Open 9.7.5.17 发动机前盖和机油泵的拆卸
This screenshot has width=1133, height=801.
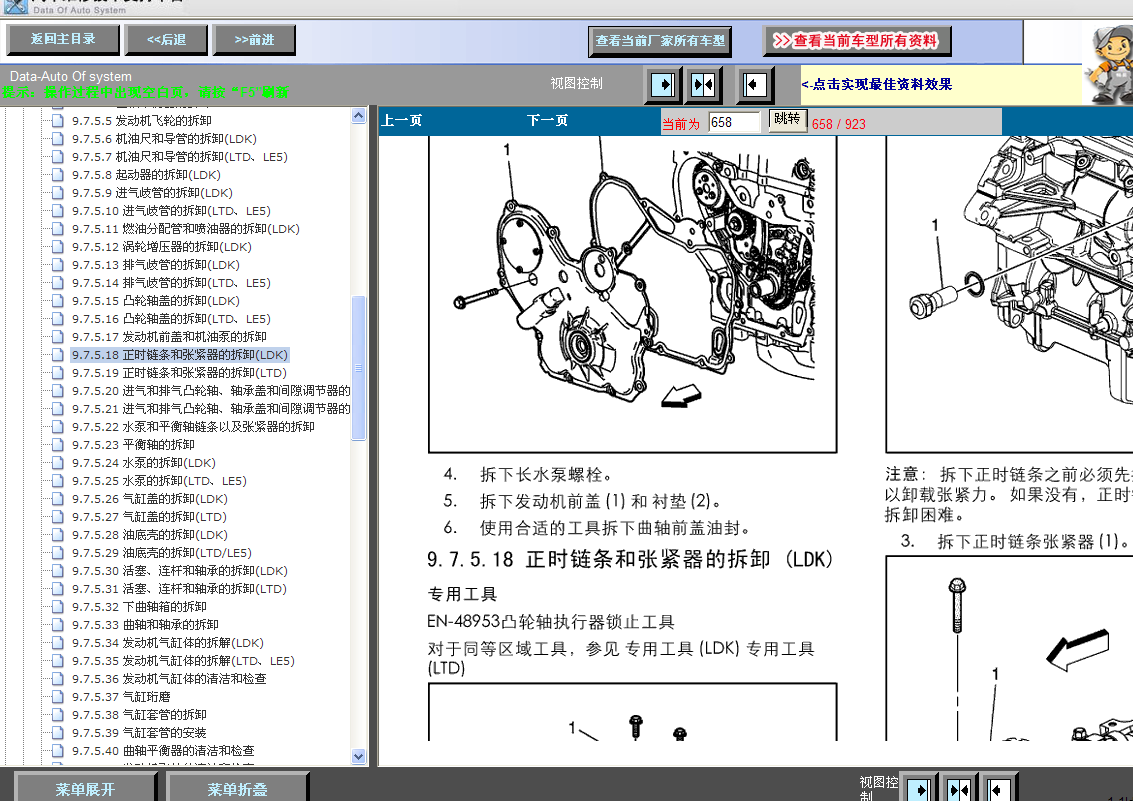pos(169,337)
